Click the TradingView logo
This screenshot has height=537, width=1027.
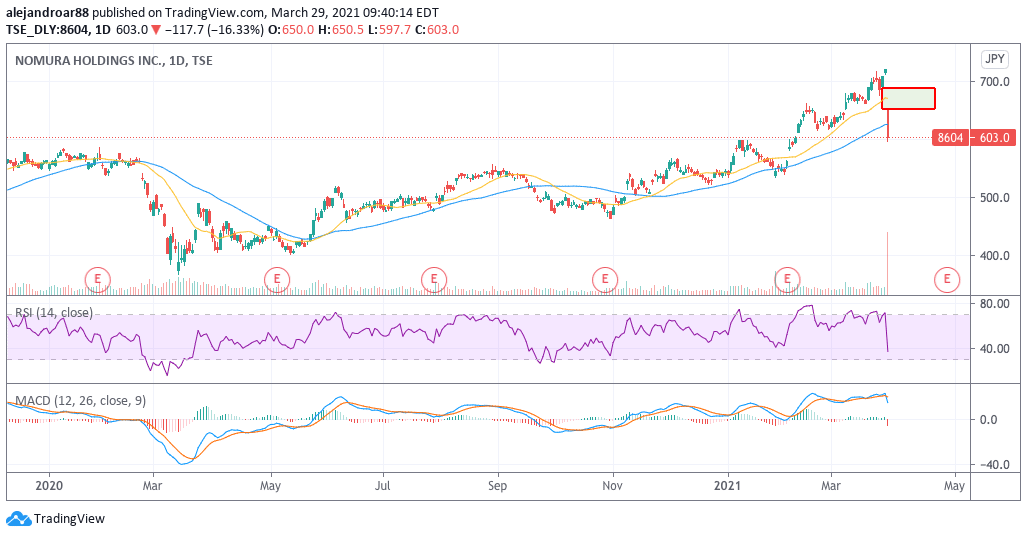[x=55, y=519]
